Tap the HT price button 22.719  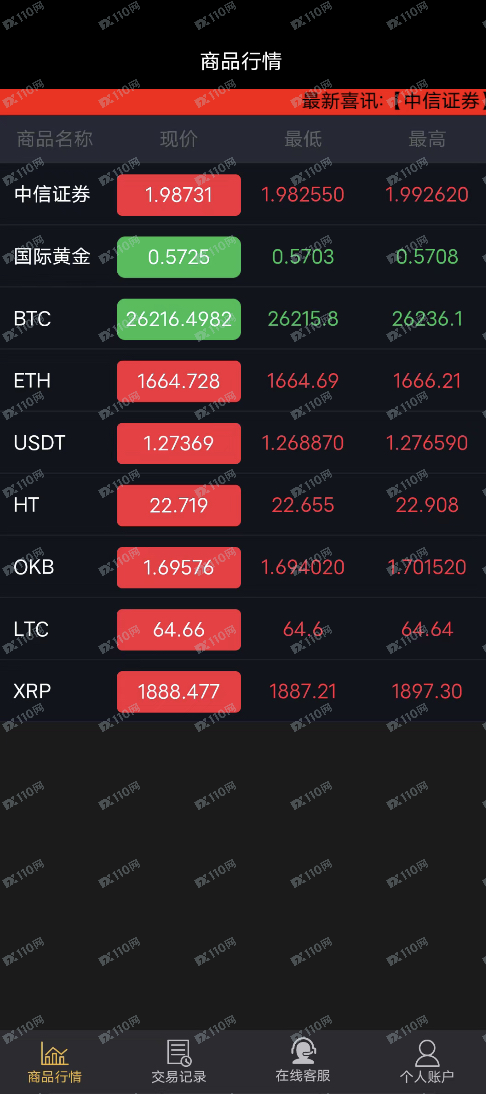pos(179,505)
